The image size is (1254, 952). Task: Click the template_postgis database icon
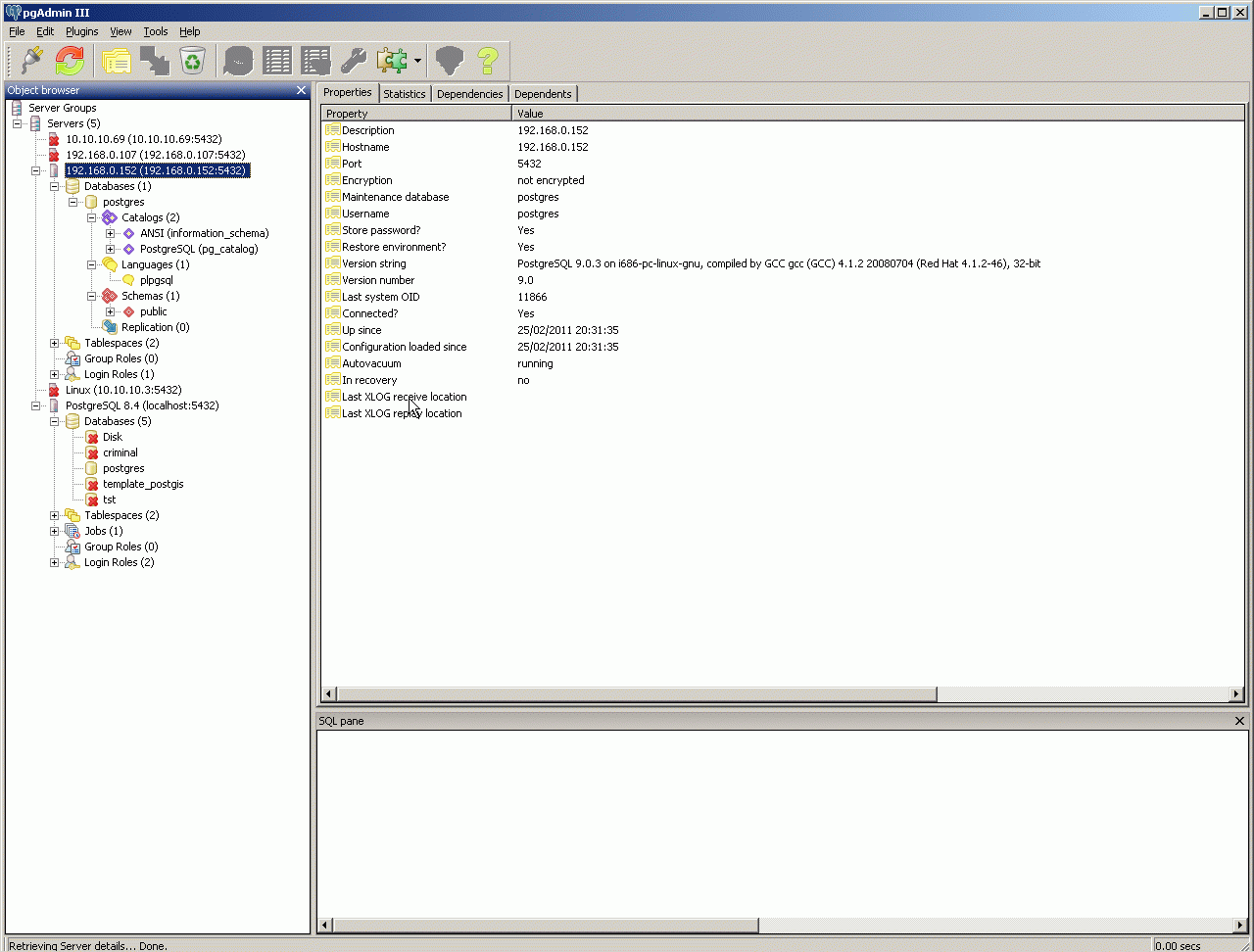point(91,484)
